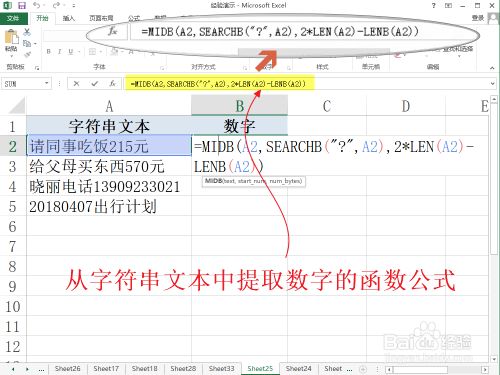Image resolution: width=500 pixels, height=375 pixels.
Task: Open ribbon display options
Action: pyautogui.click(x=449, y=5)
